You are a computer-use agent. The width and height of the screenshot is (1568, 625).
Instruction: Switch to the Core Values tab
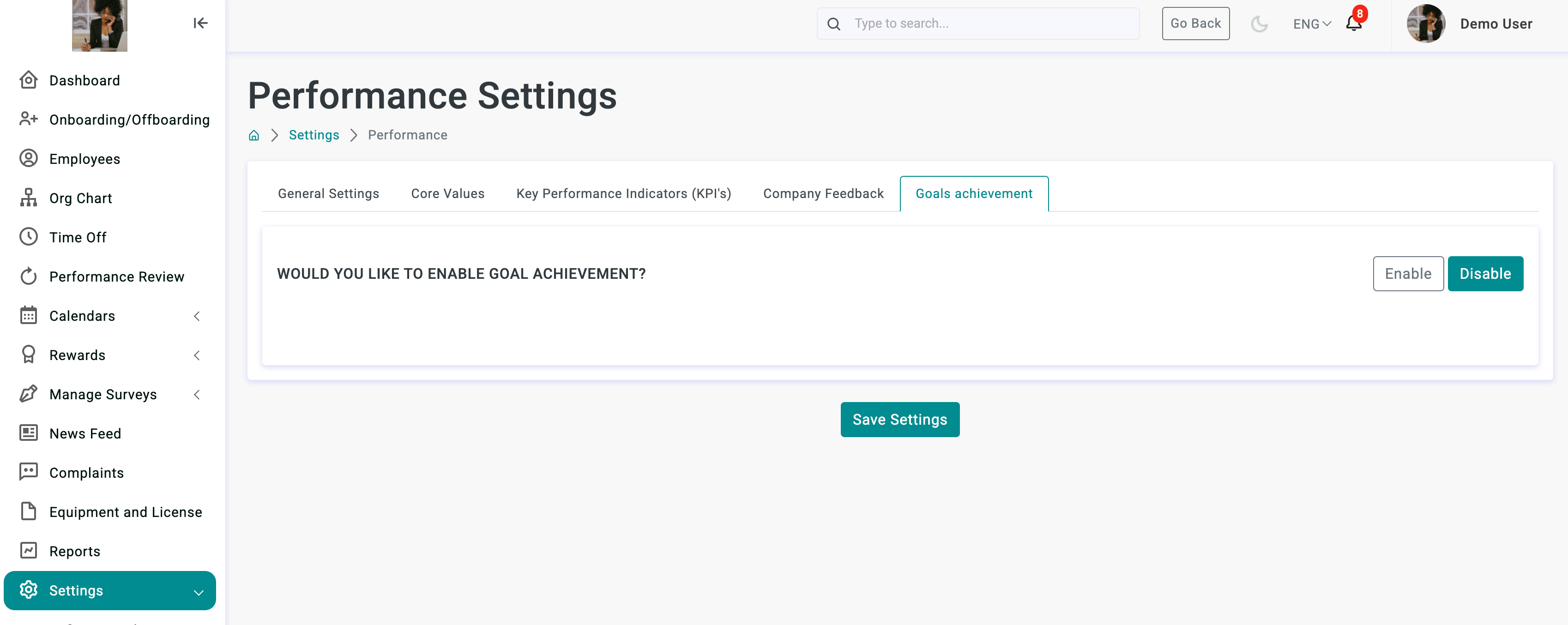coord(448,193)
